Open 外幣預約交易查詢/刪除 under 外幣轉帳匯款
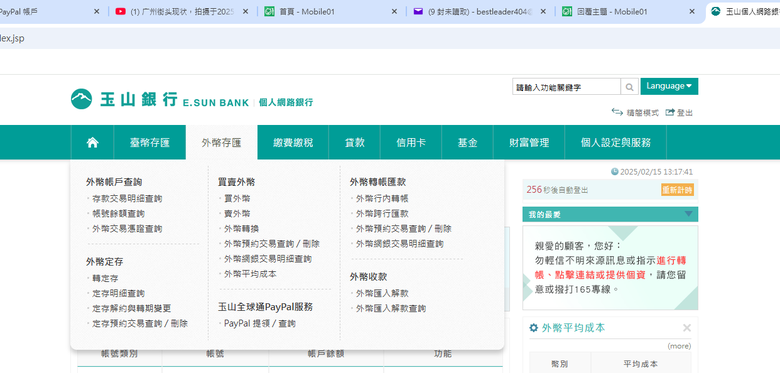This screenshot has height=373, width=780. click(403, 229)
